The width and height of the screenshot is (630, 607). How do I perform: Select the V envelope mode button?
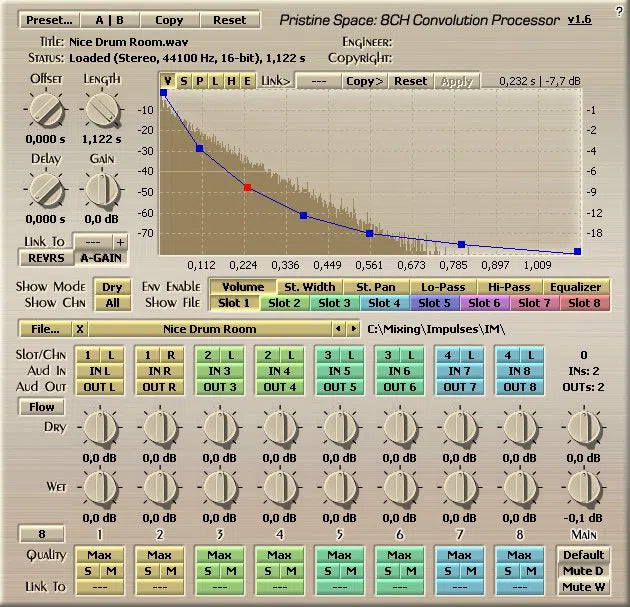point(168,81)
